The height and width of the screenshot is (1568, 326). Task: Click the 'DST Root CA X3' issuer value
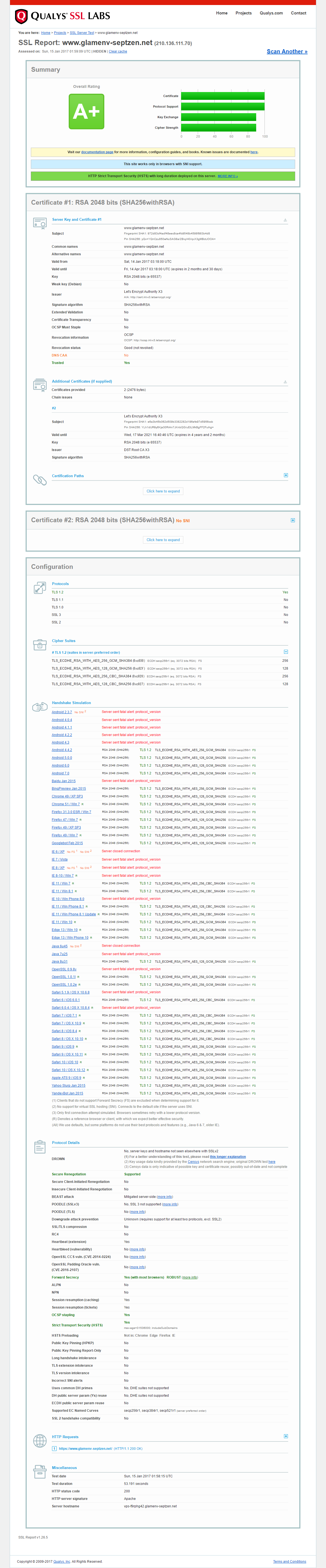(x=137, y=450)
